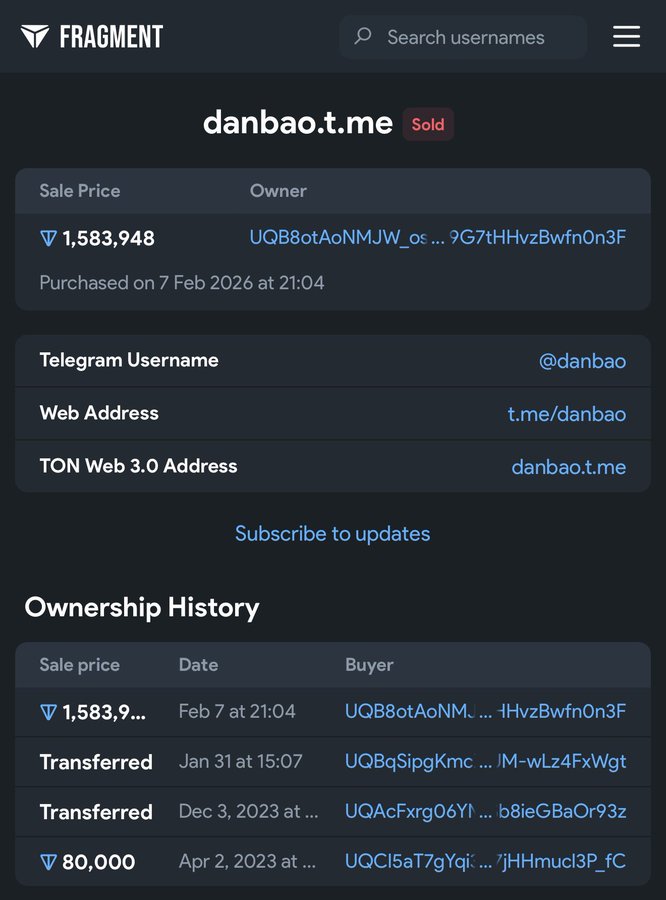Open the danbao.t.me TON Web 3.0 link
The width and height of the screenshot is (666, 900).
click(x=568, y=467)
